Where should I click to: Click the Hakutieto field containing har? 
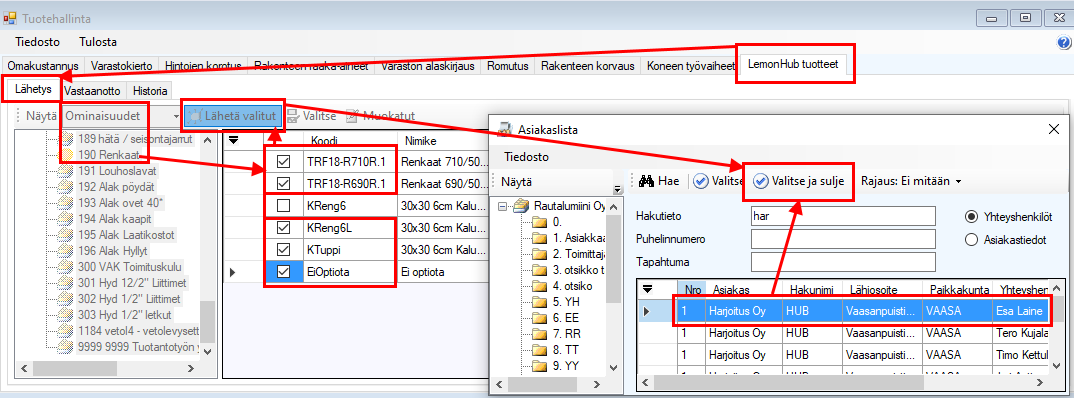coord(843,216)
